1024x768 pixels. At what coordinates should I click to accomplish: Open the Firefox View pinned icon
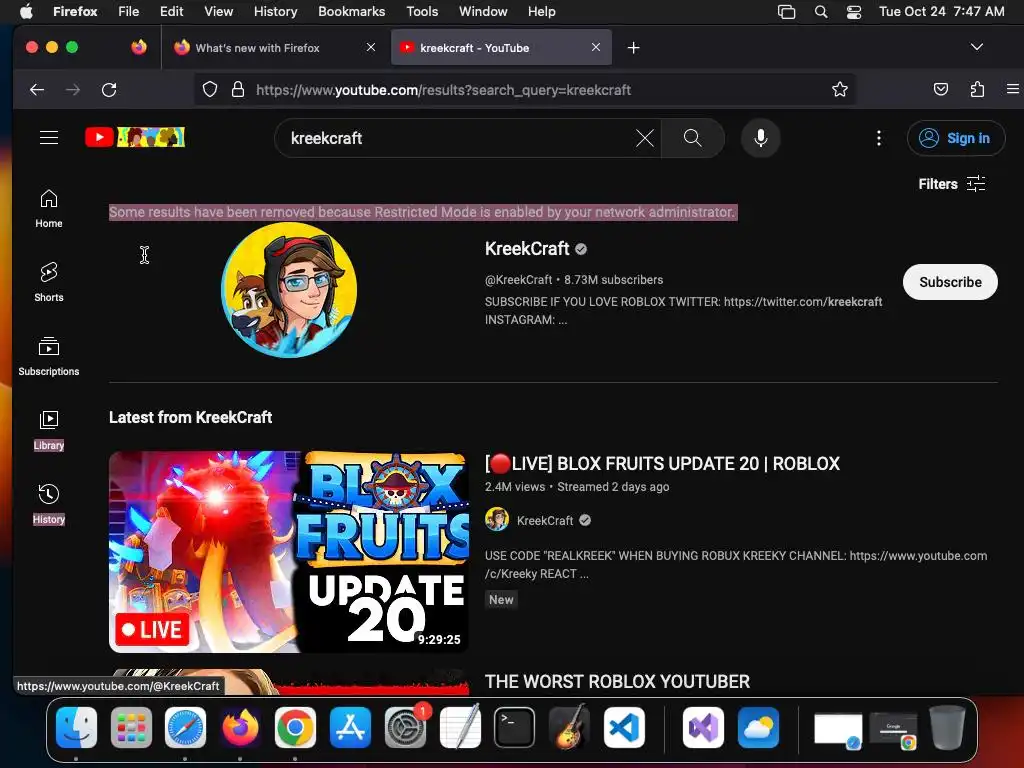click(x=138, y=47)
